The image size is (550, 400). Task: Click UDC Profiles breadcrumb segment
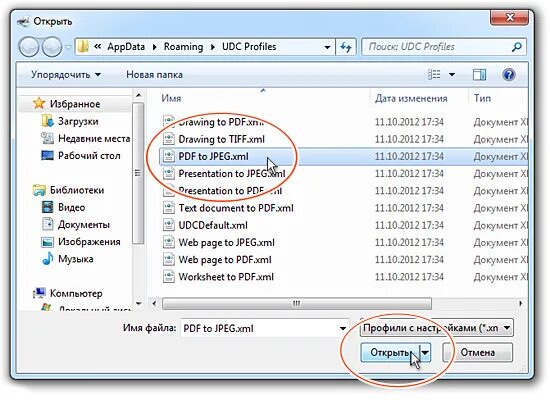tap(249, 47)
